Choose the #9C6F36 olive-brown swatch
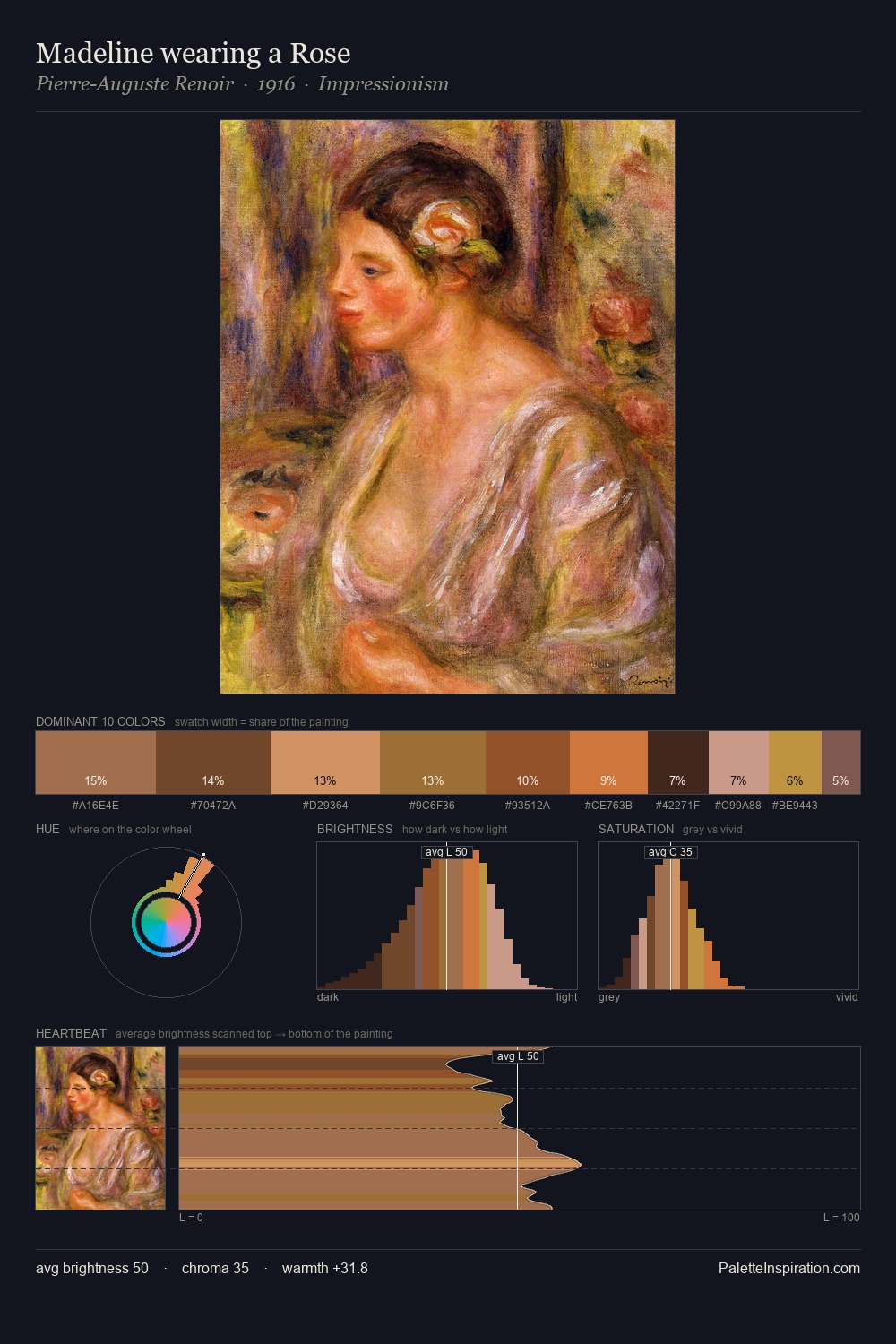Viewport: 896px width, 1344px height. click(433, 762)
